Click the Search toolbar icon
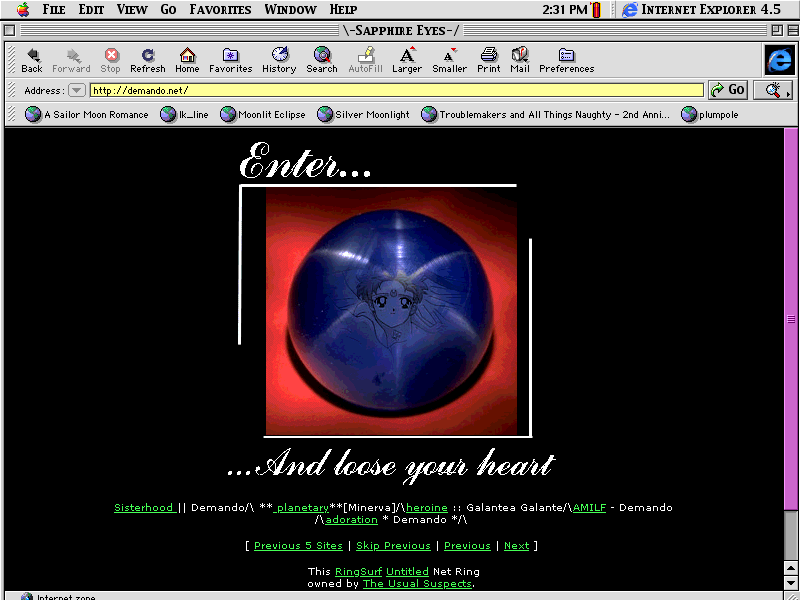This screenshot has height=600, width=800. (x=322, y=56)
